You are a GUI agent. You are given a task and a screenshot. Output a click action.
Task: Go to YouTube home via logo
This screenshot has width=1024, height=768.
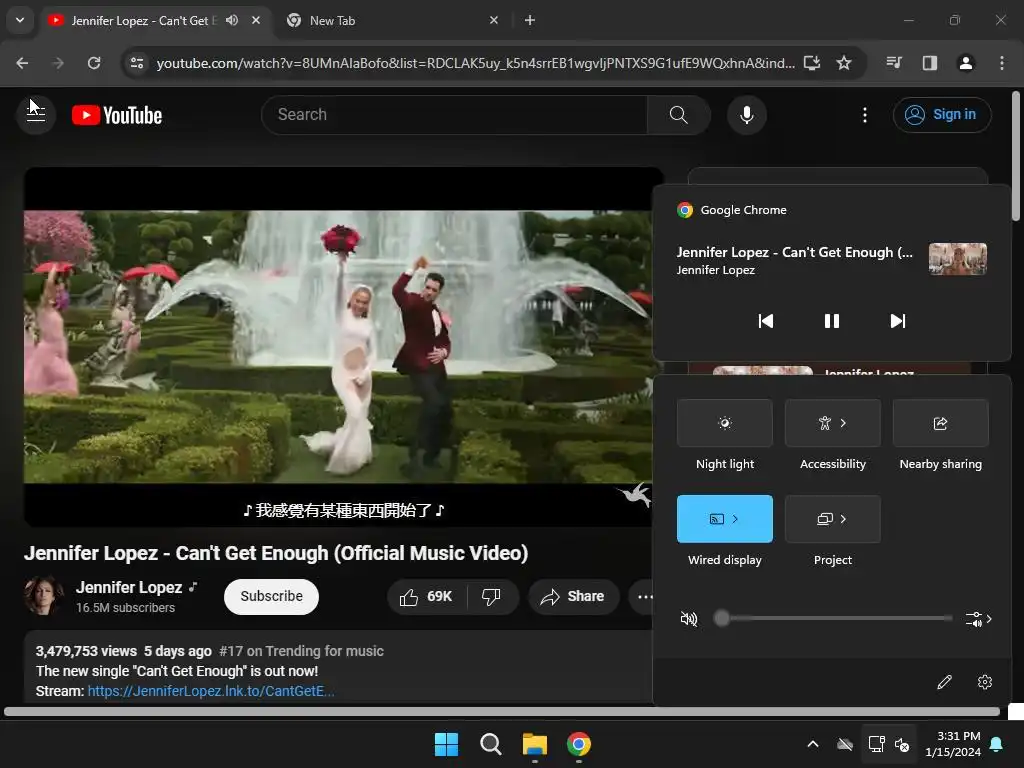click(x=117, y=115)
